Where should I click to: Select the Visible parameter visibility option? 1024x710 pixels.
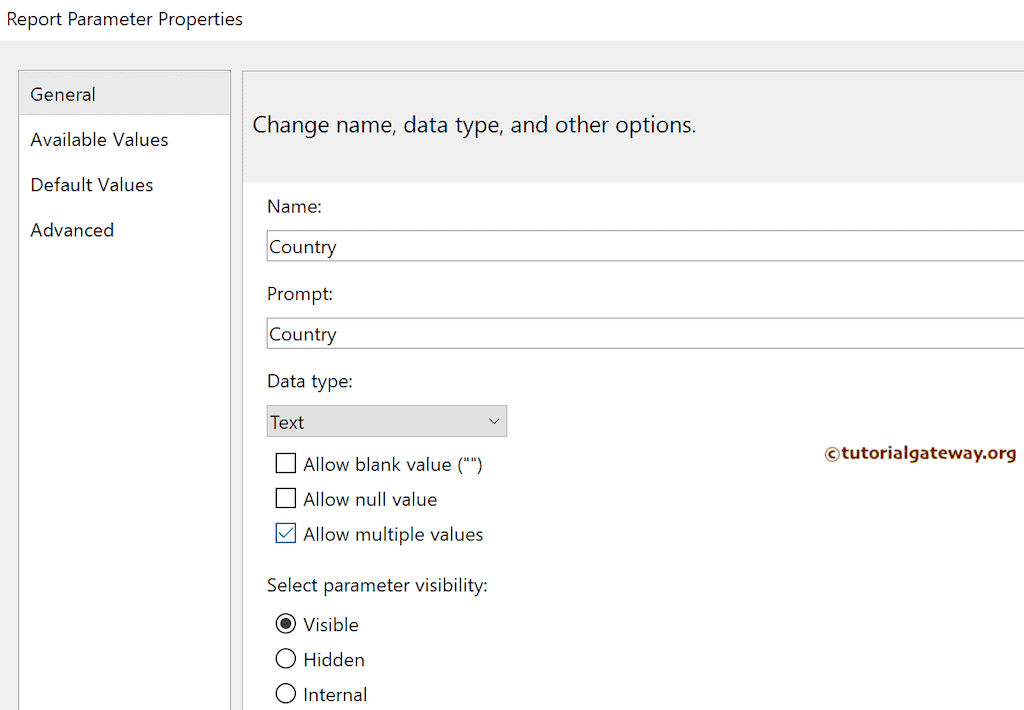click(286, 624)
